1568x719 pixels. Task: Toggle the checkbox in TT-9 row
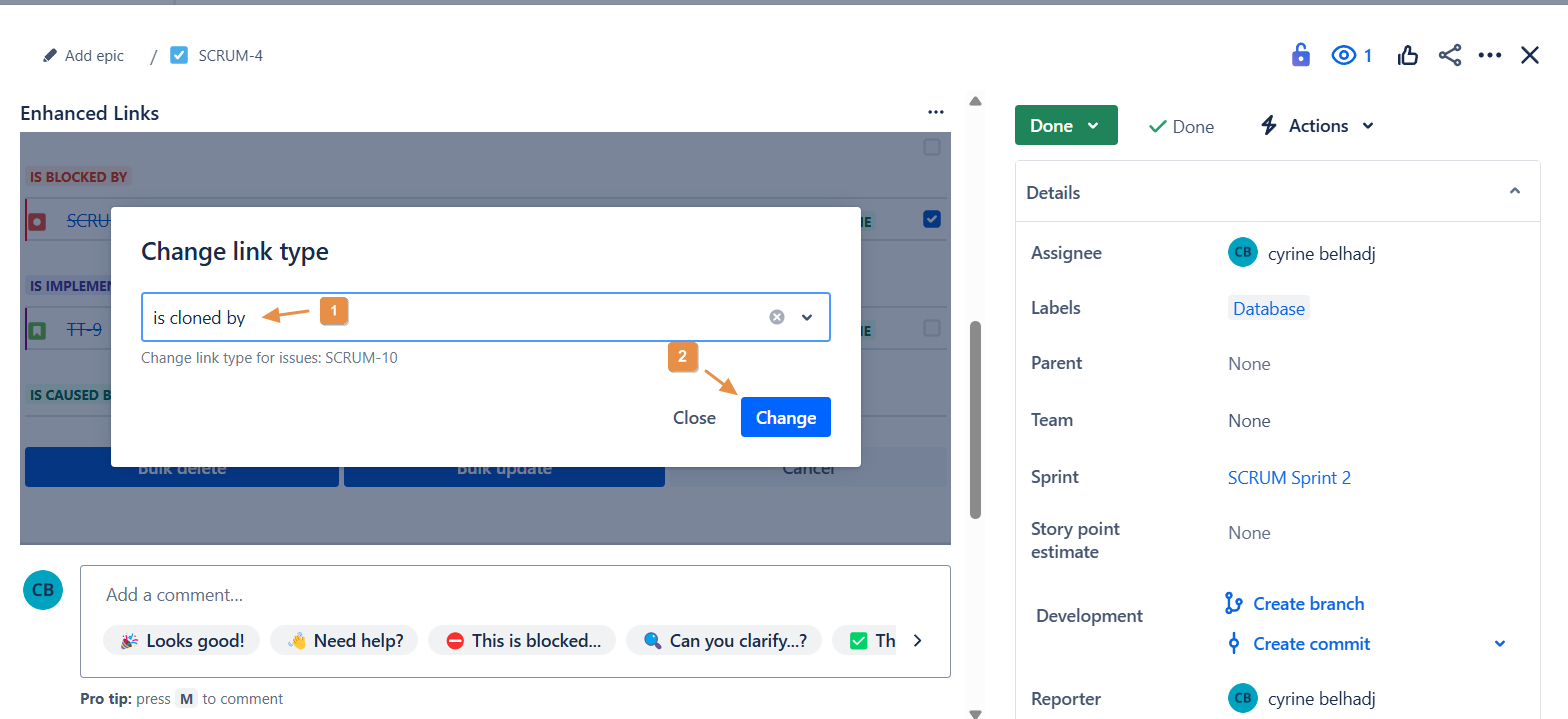pos(932,327)
